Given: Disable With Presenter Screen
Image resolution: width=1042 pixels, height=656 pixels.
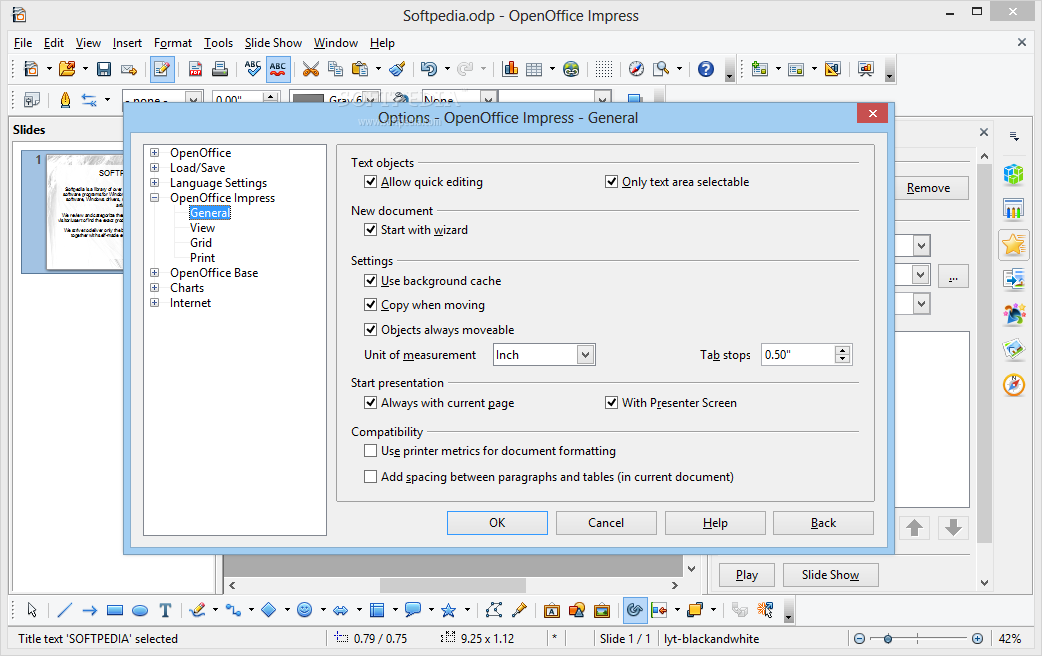Looking at the screenshot, I should pos(611,402).
